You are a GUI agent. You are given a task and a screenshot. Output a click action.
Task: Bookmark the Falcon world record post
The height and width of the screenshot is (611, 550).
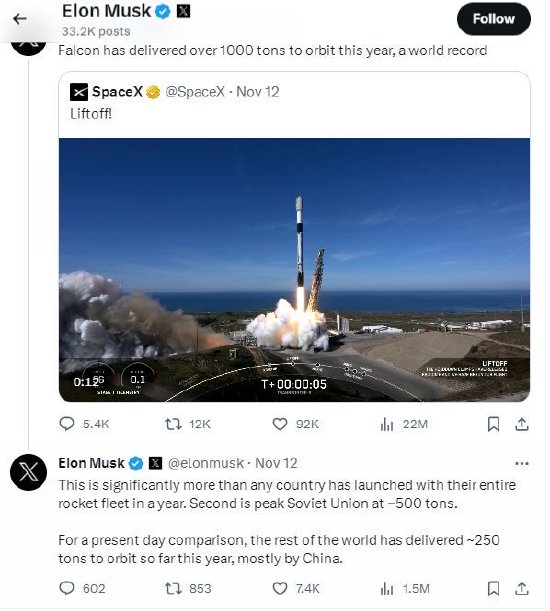(493, 424)
